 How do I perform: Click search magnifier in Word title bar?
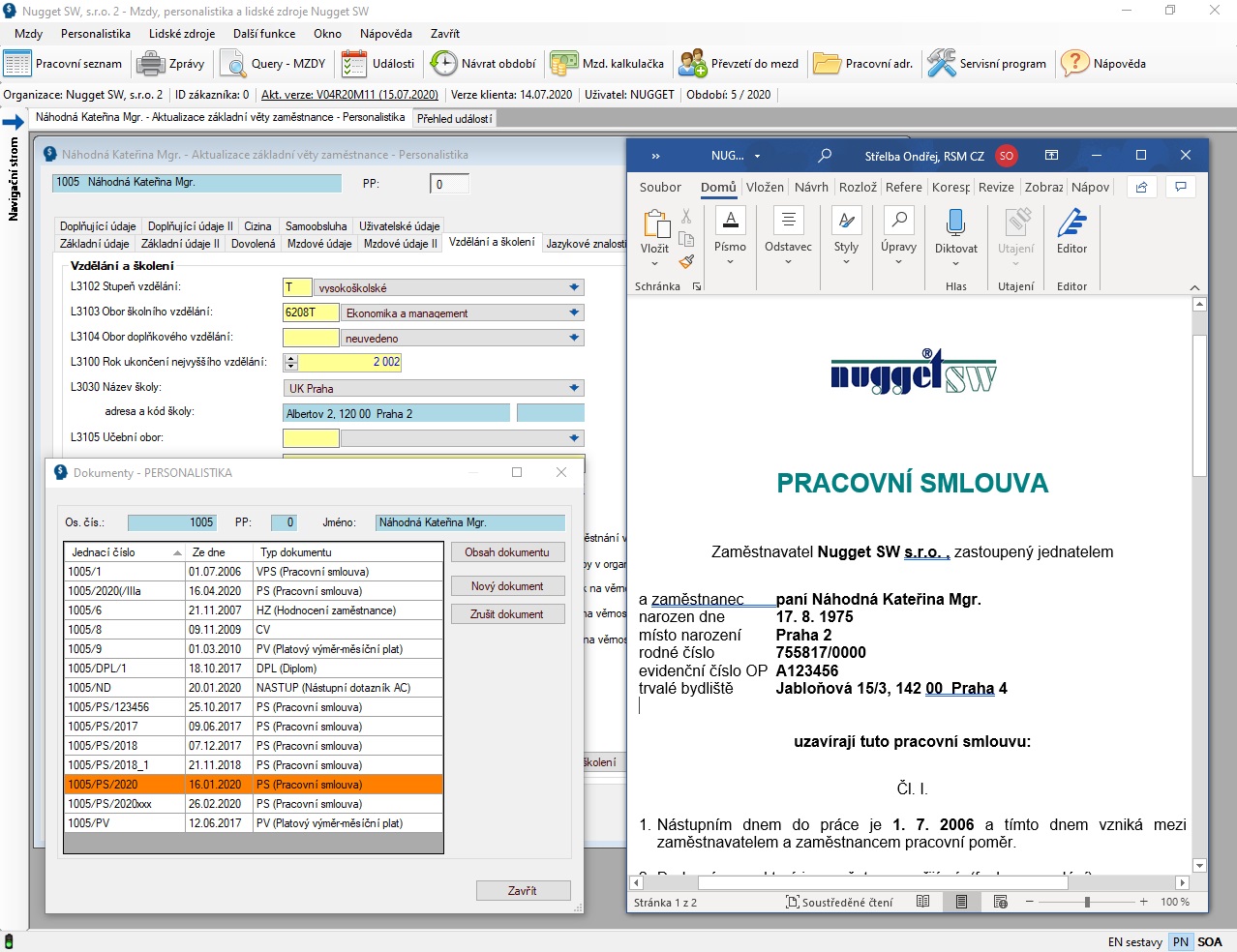[x=825, y=155]
